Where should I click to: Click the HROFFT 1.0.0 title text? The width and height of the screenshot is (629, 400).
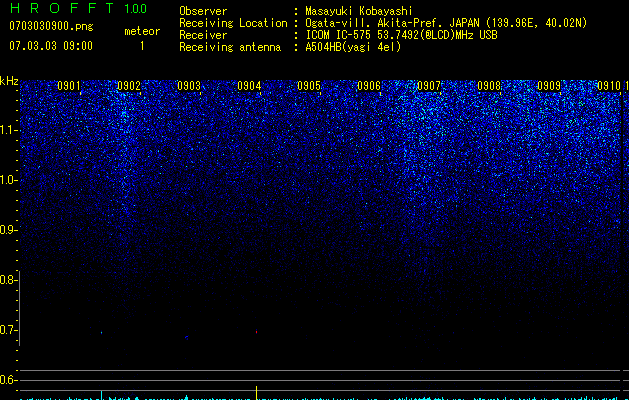coord(79,8)
